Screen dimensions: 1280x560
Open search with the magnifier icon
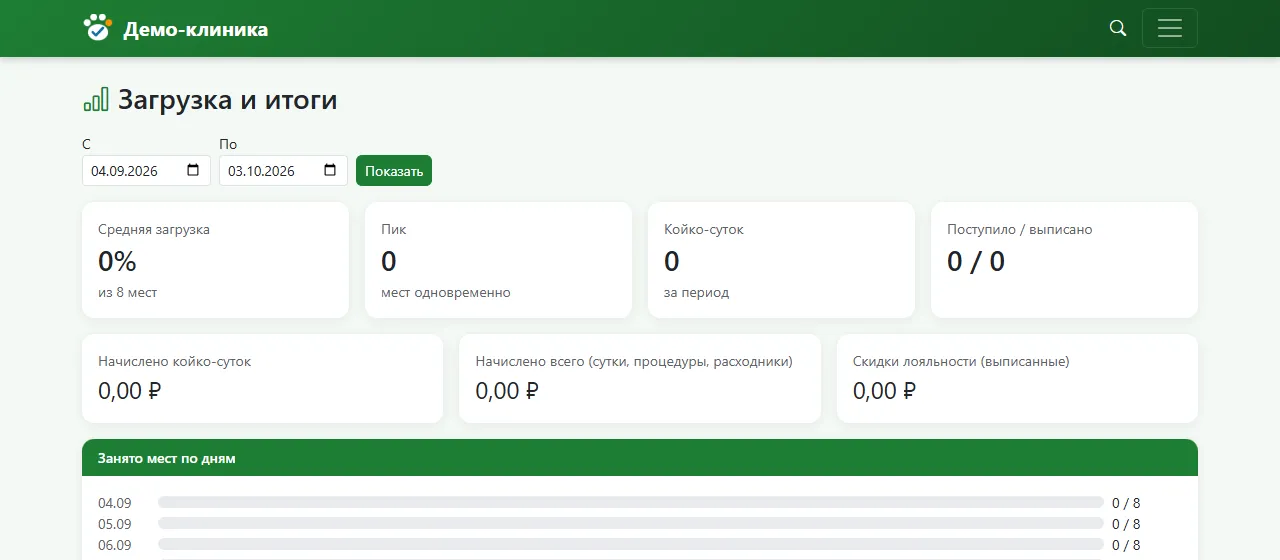[x=1118, y=28]
